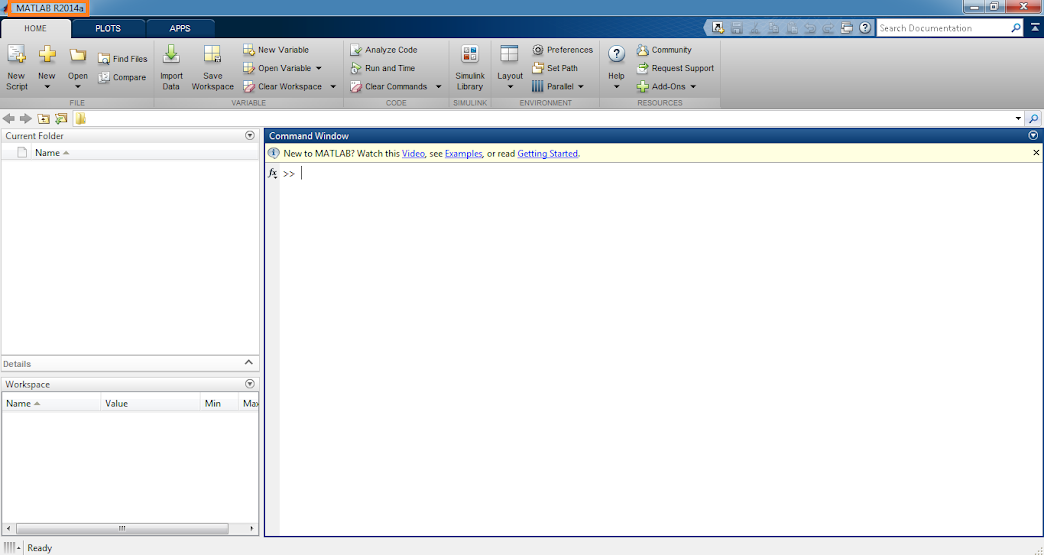Click the Community link
This screenshot has height=555, width=1044.
coord(664,50)
